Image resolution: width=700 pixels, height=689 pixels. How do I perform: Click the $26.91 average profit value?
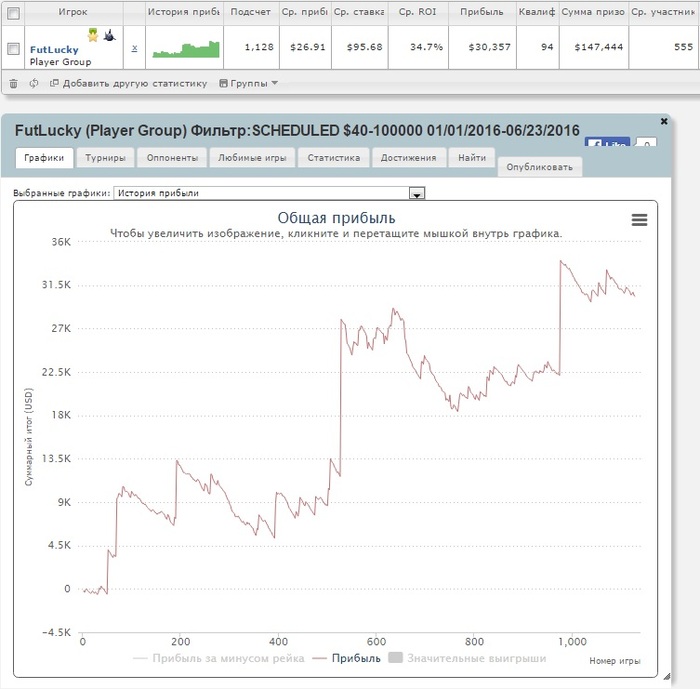point(308,47)
